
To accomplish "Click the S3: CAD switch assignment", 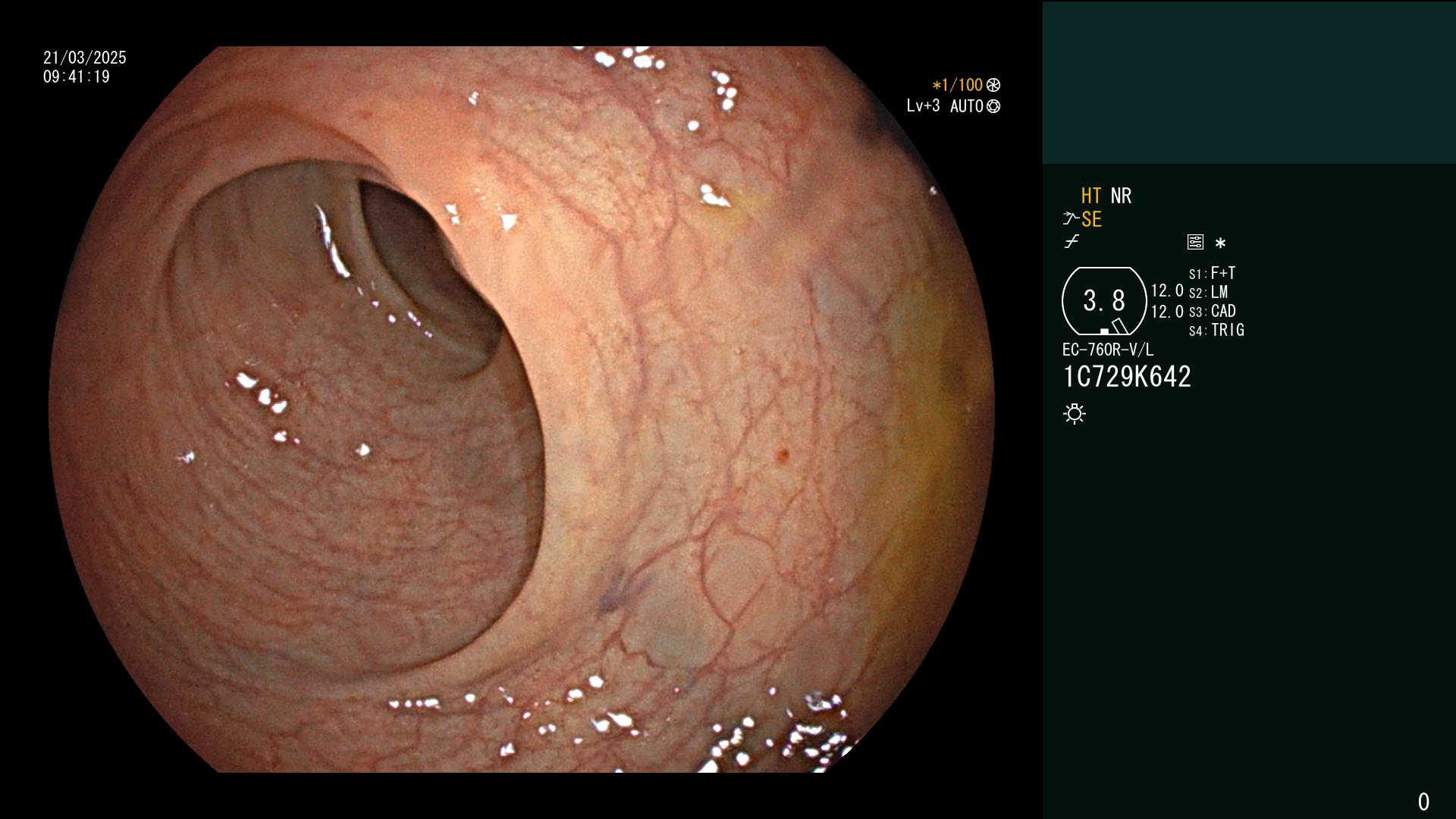I will pyautogui.click(x=1213, y=311).
